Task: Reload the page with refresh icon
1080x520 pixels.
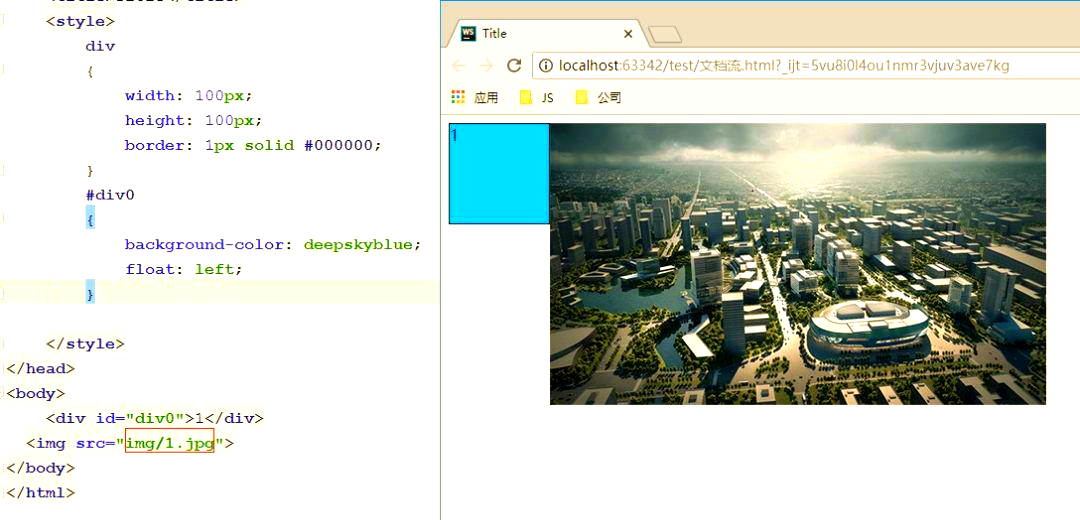Action: (x=514, y=65)
